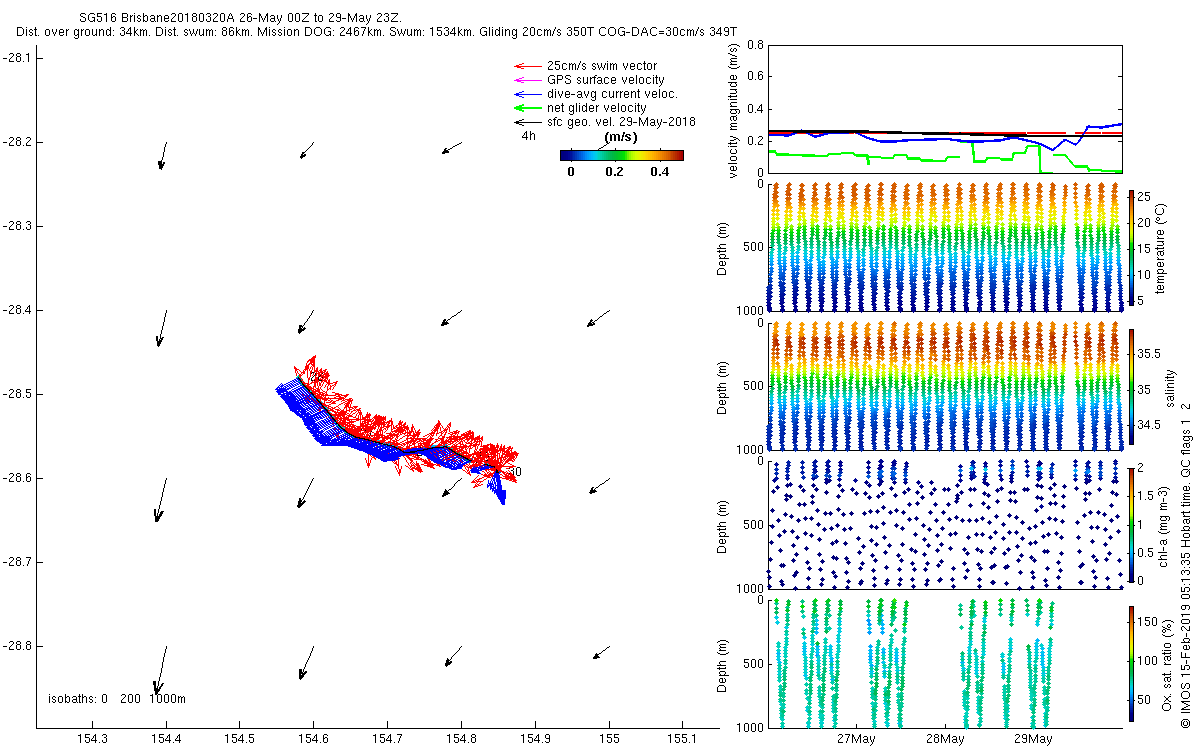Click the red swim vector legend arrow
The image size is (1200, 750).
click(526, 66)
